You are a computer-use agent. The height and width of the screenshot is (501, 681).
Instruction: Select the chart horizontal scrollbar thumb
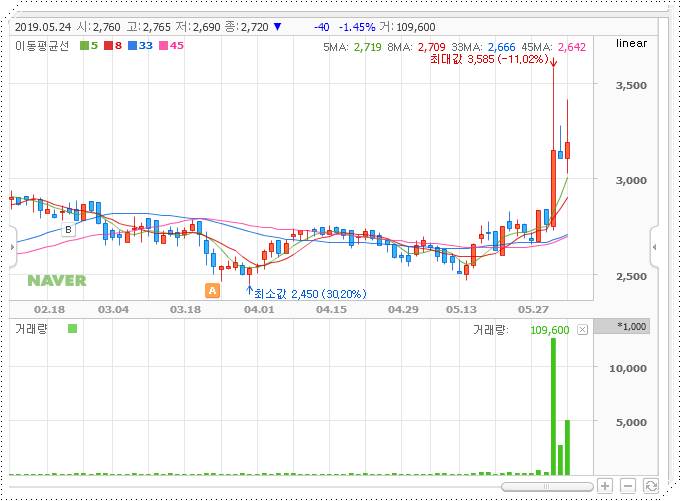(x=547, y=487)
